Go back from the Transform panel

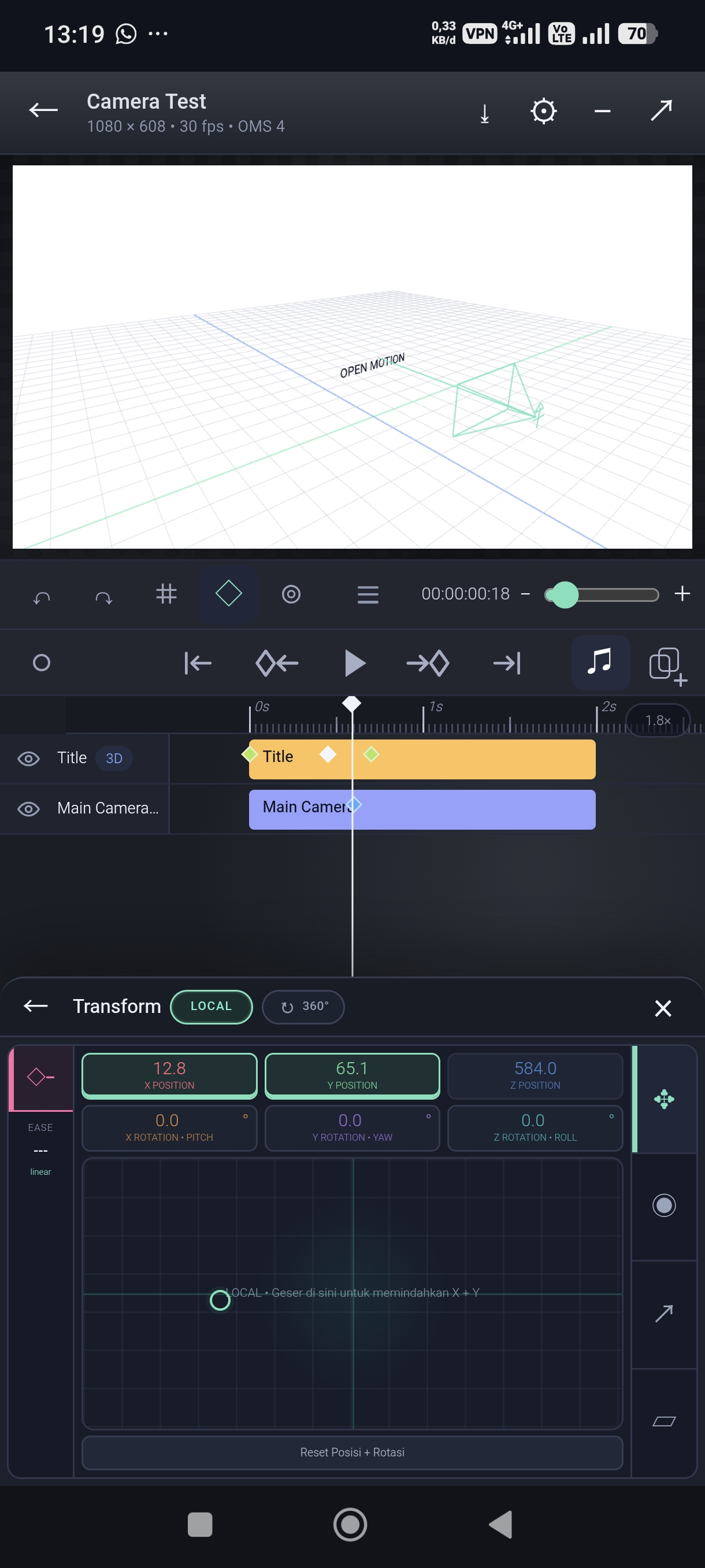tap(35, 1005)
